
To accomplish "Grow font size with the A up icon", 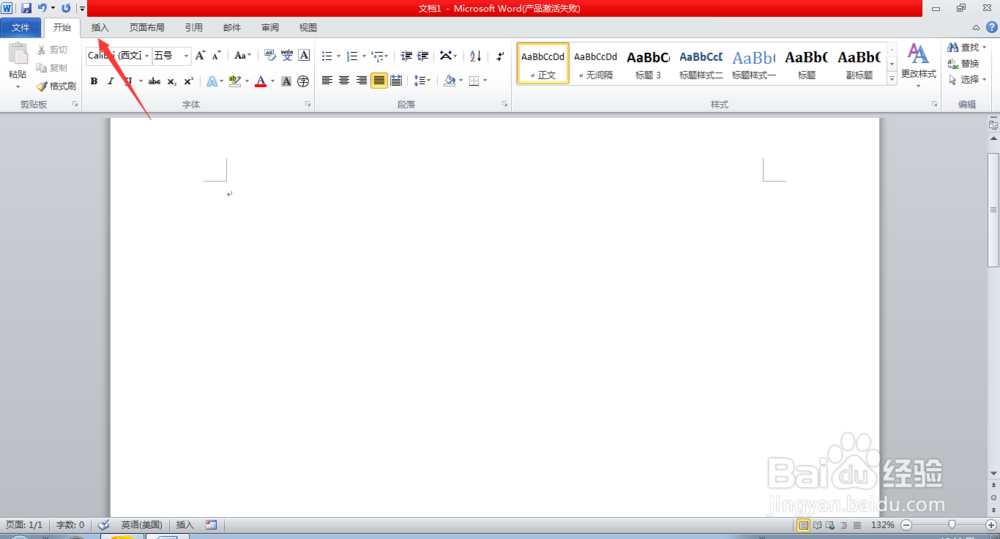I will pos(200,55).
